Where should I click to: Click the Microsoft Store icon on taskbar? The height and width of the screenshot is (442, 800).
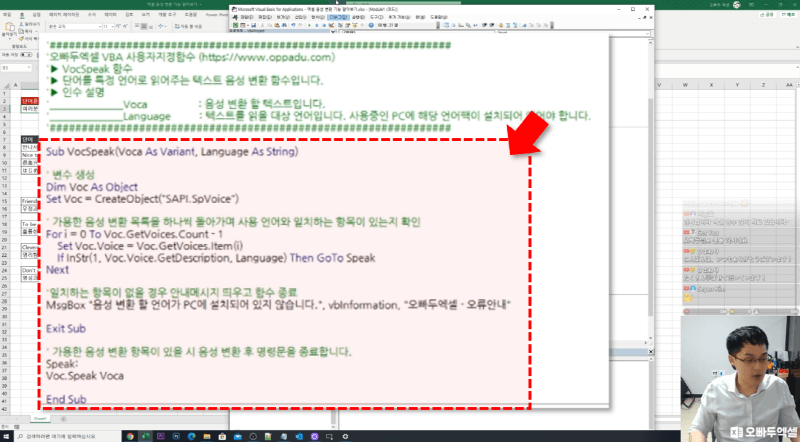click(x=222, y=436)
